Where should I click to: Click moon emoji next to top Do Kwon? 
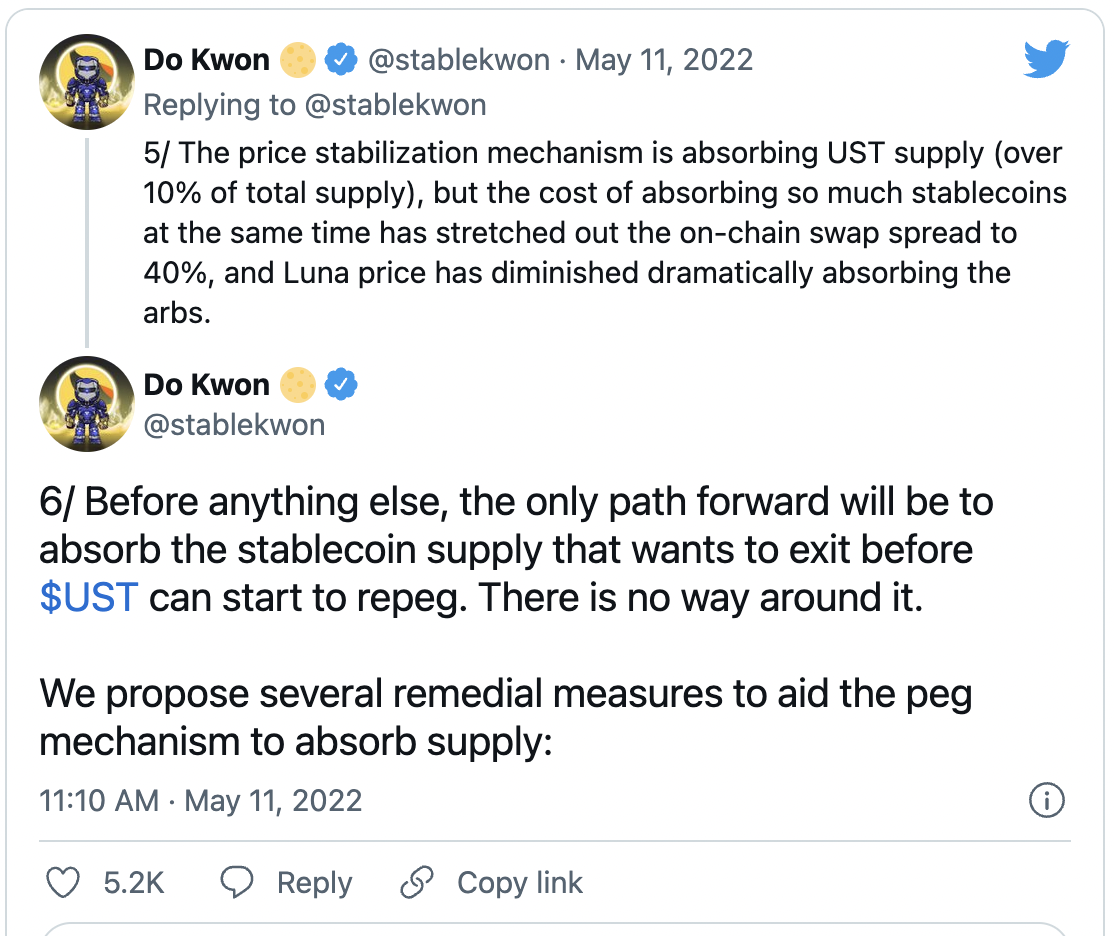coord(298,60)
